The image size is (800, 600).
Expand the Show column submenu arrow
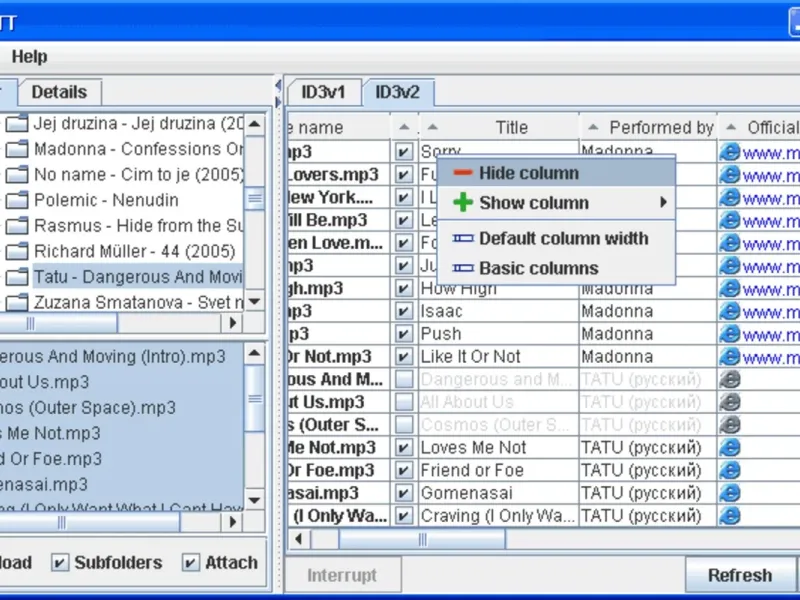tap(663, 203)
